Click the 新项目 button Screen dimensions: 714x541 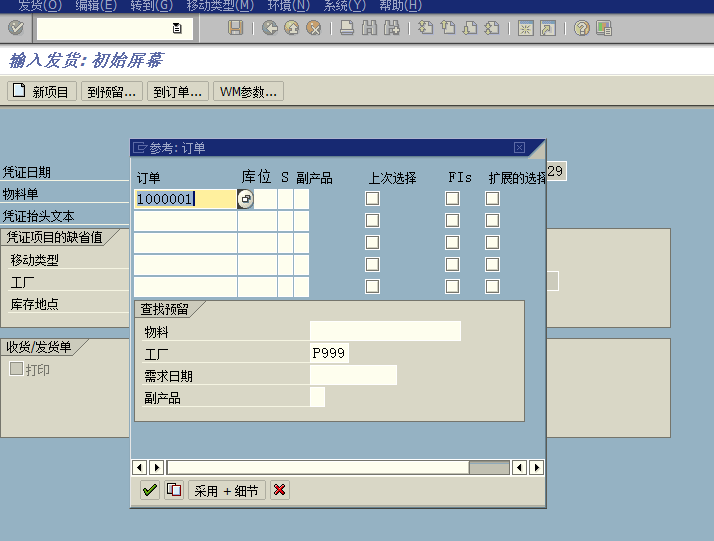pyautogui.click(x=42, y=92)
